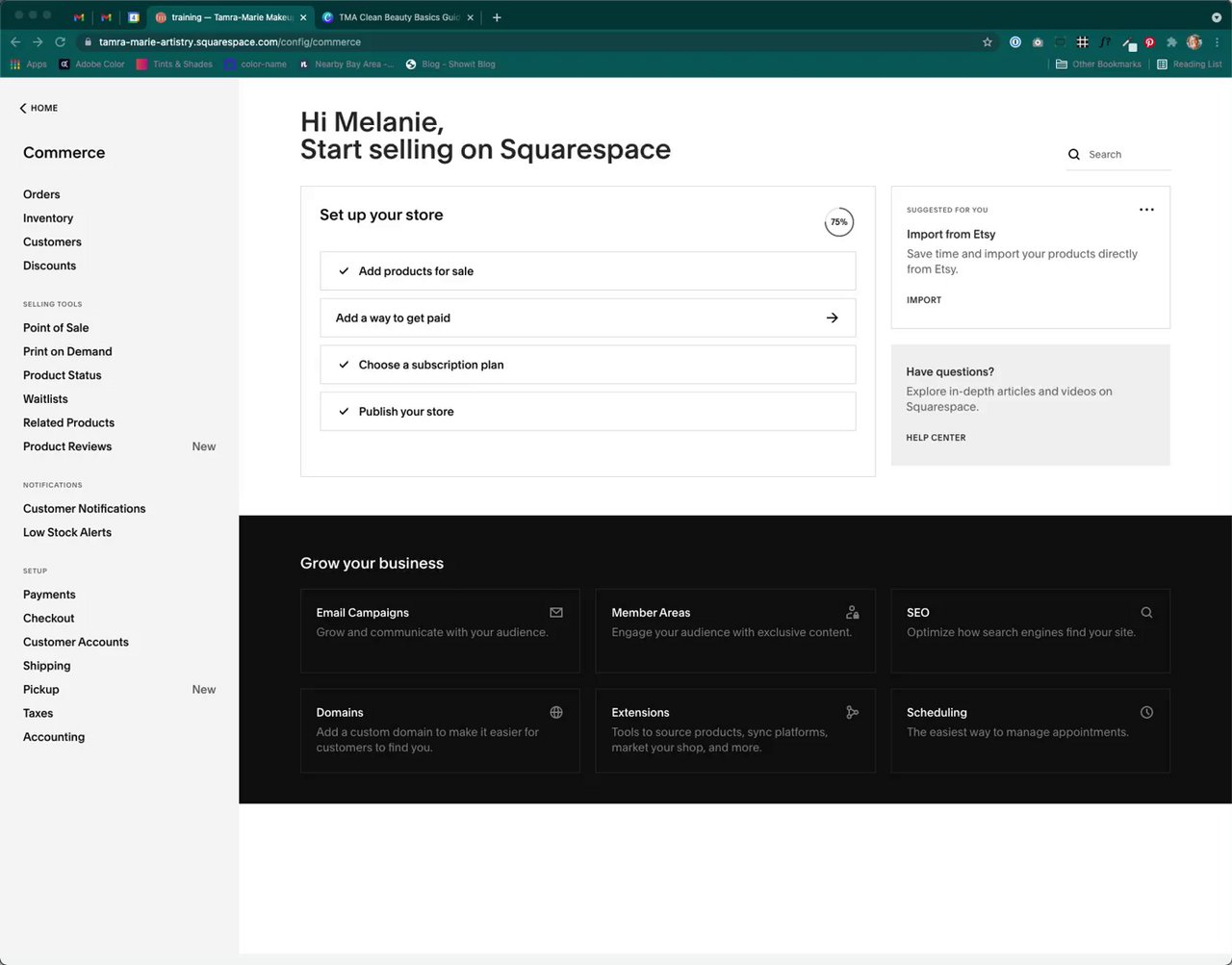
Task: Open Customers in the sidebar
Action: click(x=52, y=242)
